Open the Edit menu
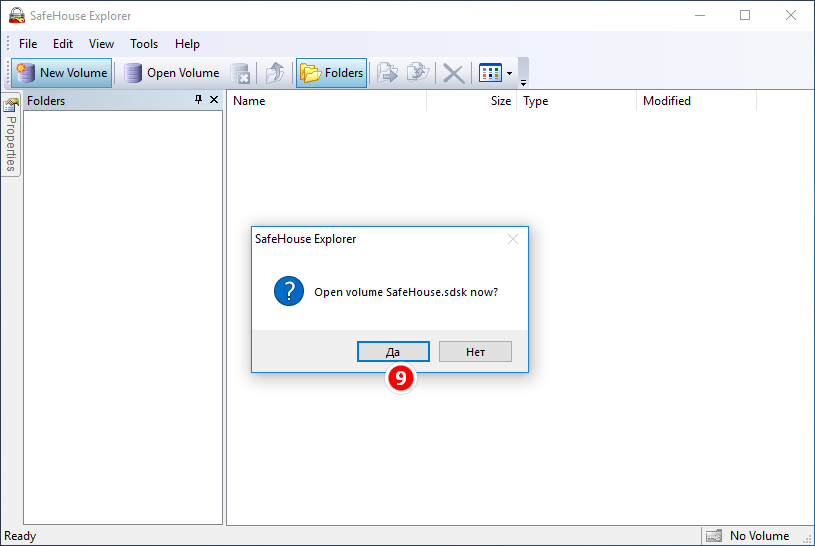The height and width of the screenshot is (546, 815). pos(63,44)
